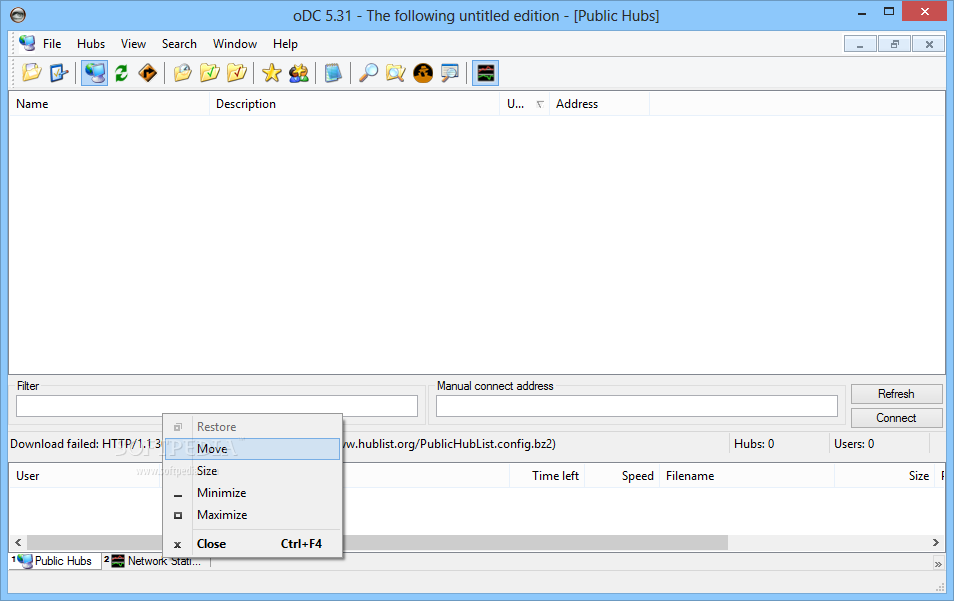The image size is (954, 601).
Task: Open Favorite Users people icon
Action: click(299, 73)
